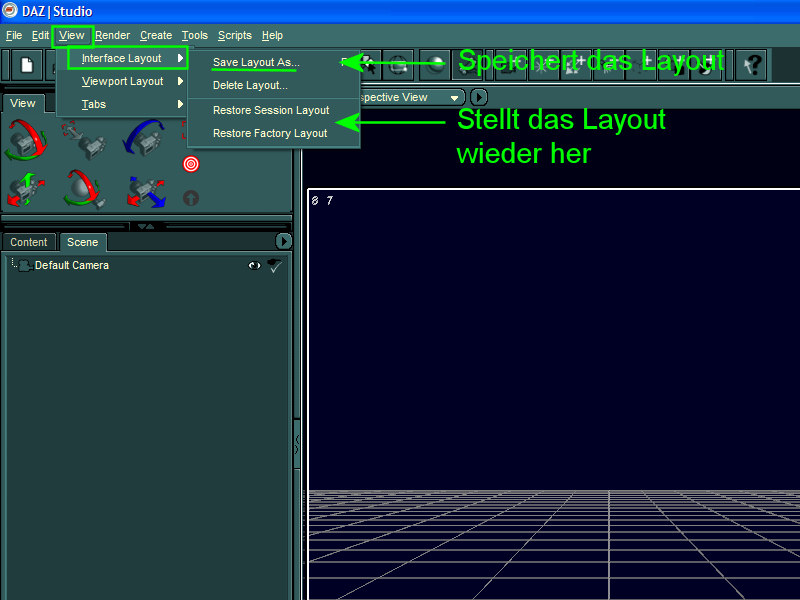Click the wireframe globe toolbar icon

[x=397, y=65]
